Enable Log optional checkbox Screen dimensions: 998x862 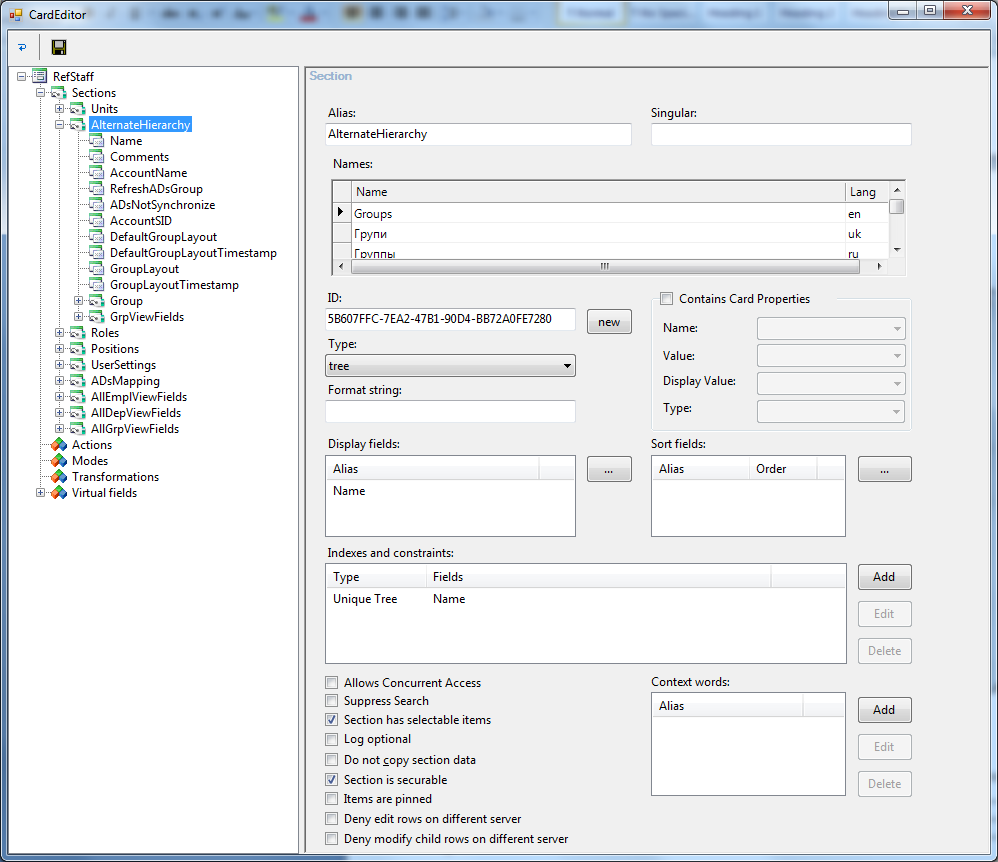point(332,739)
